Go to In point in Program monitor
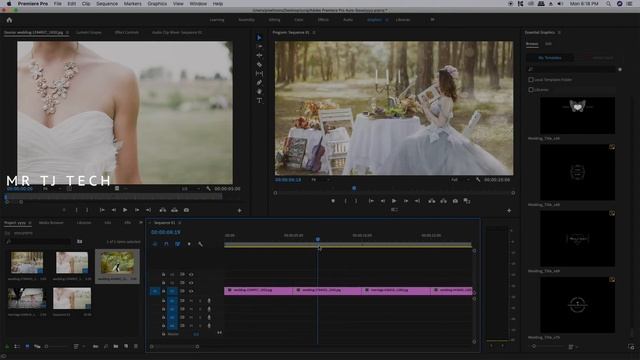Viewport: 640px width, 360px height. pos(371,201)
